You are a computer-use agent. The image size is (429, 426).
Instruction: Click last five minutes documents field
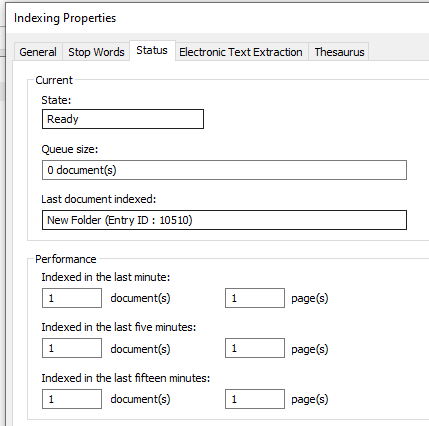tap(72, 348)
